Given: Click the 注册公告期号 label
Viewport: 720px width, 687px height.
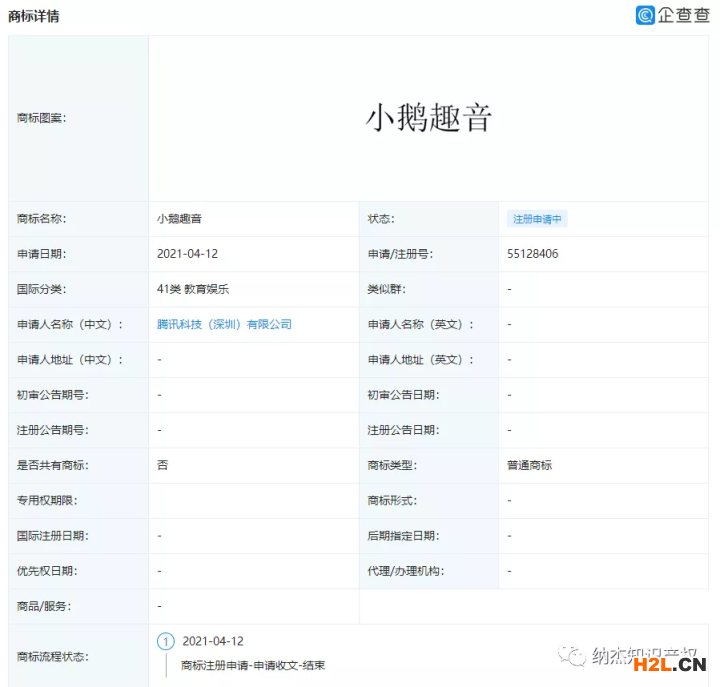Looking at the screenshot, I should click(52, 430).
